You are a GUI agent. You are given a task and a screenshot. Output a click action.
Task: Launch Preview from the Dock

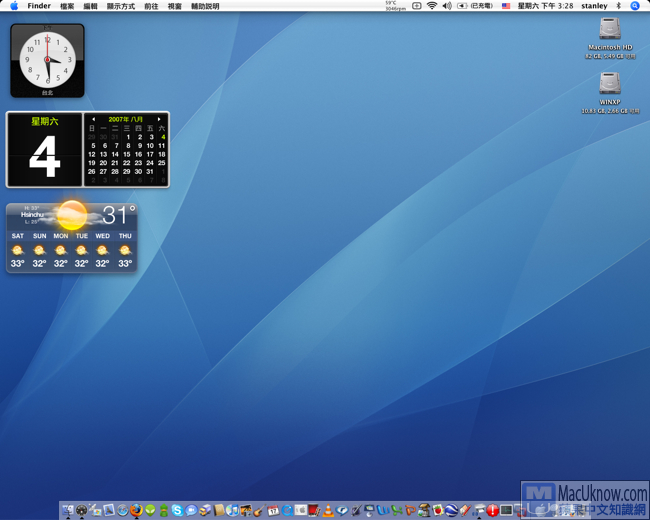(x=109, y=510)
